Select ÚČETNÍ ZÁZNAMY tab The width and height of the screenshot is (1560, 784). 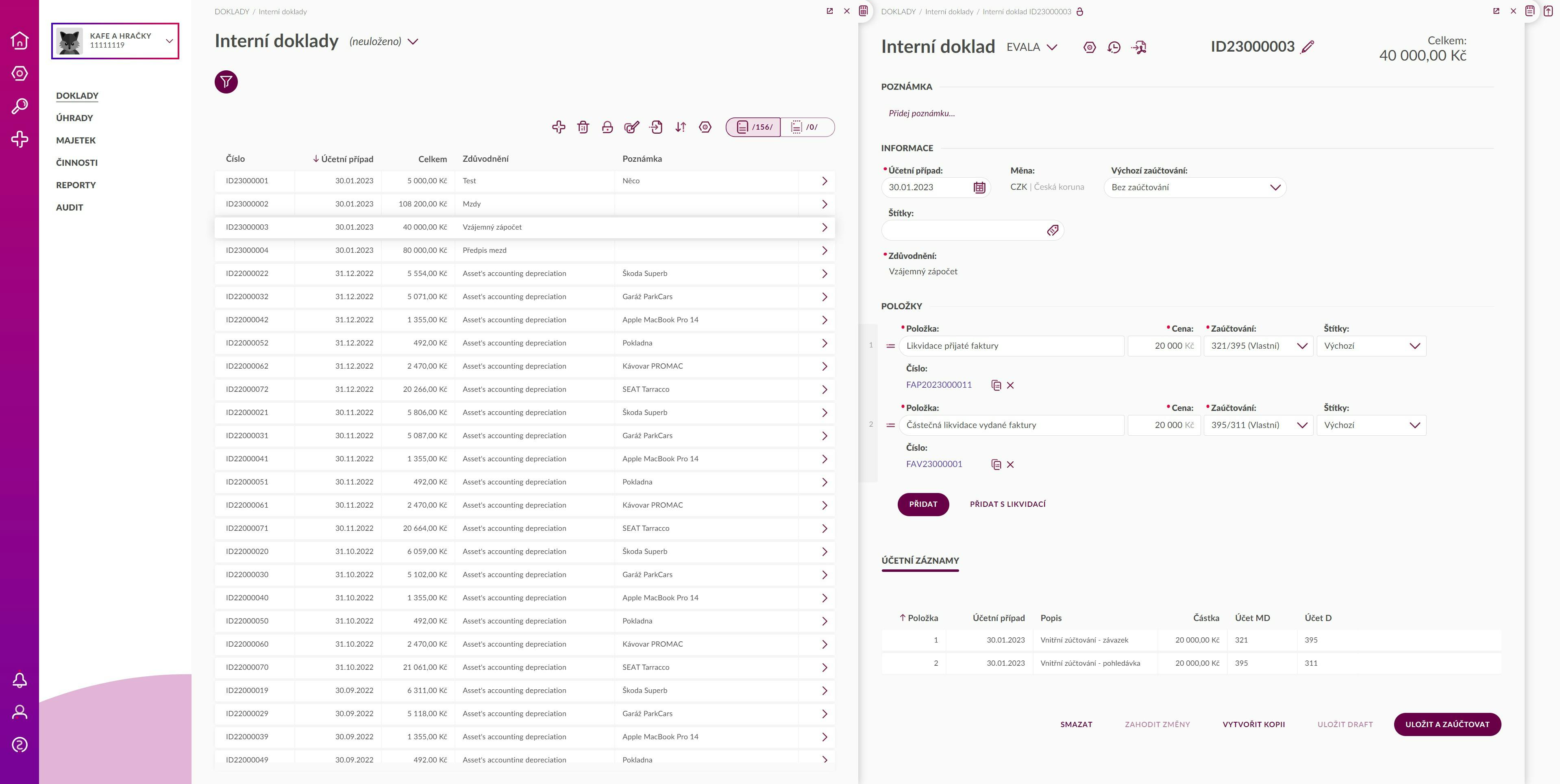(920, 560)
